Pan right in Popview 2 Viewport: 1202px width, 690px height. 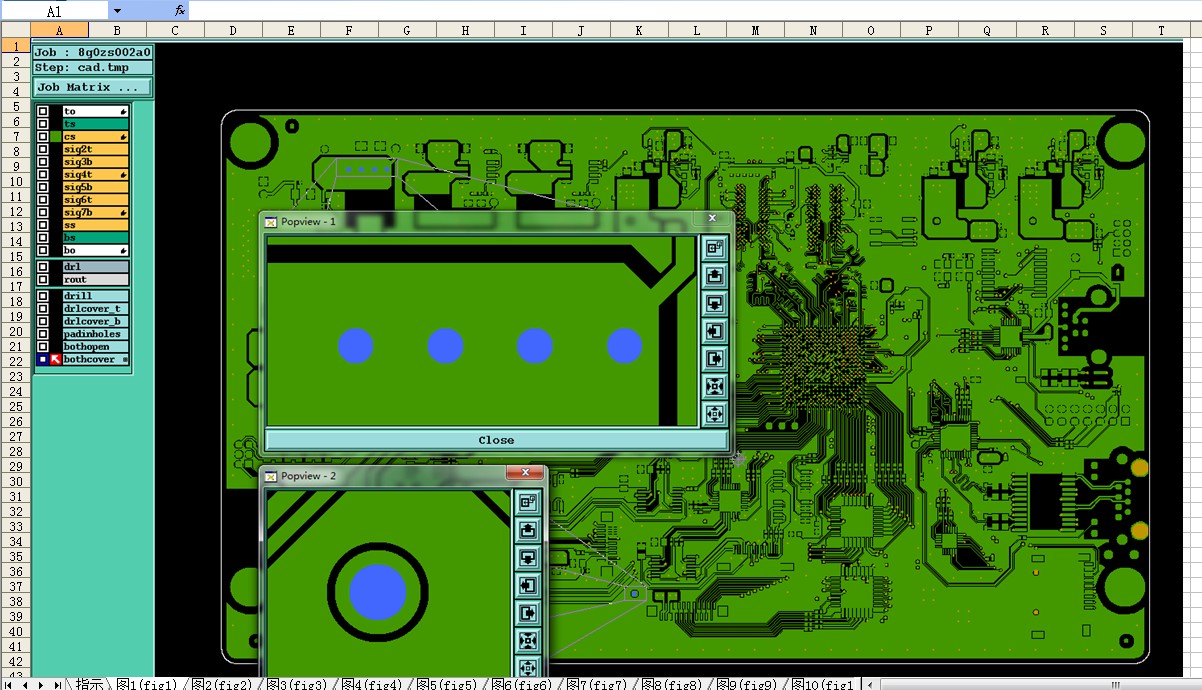pyautogui.click(x=528, y=613)
